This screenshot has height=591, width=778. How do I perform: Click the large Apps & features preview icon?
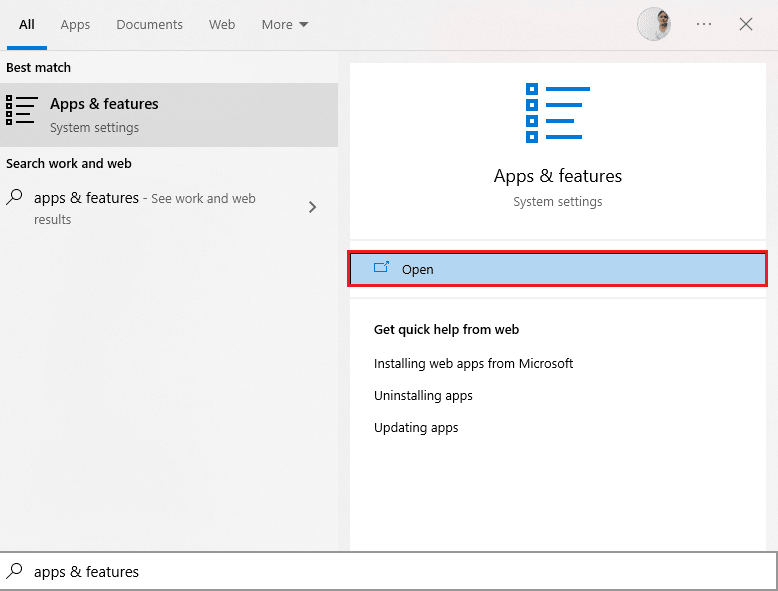coord(559,112)
